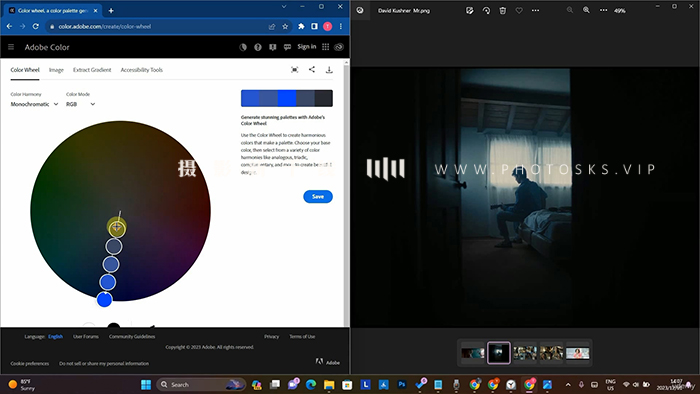Open Photos viewer see more options ellipsis
The width and height of the screenshot is (700, 394).
535,10
